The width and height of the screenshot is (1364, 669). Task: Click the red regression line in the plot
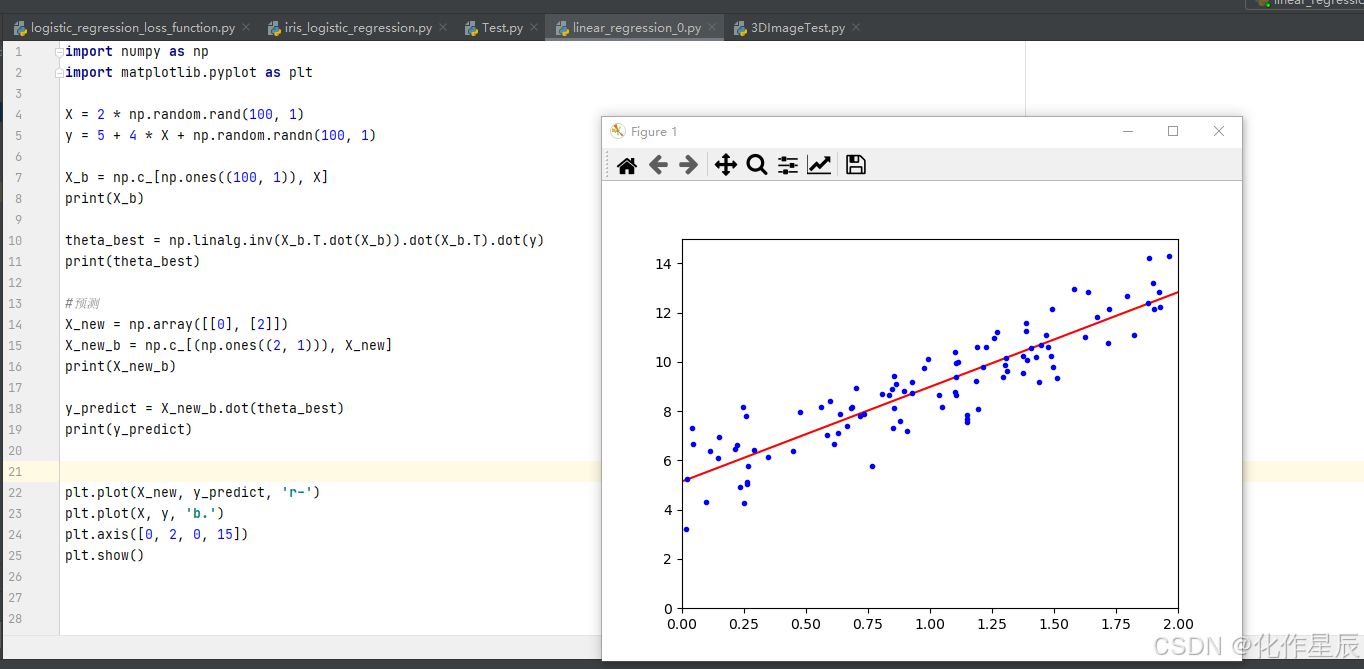tap(930, 386)
